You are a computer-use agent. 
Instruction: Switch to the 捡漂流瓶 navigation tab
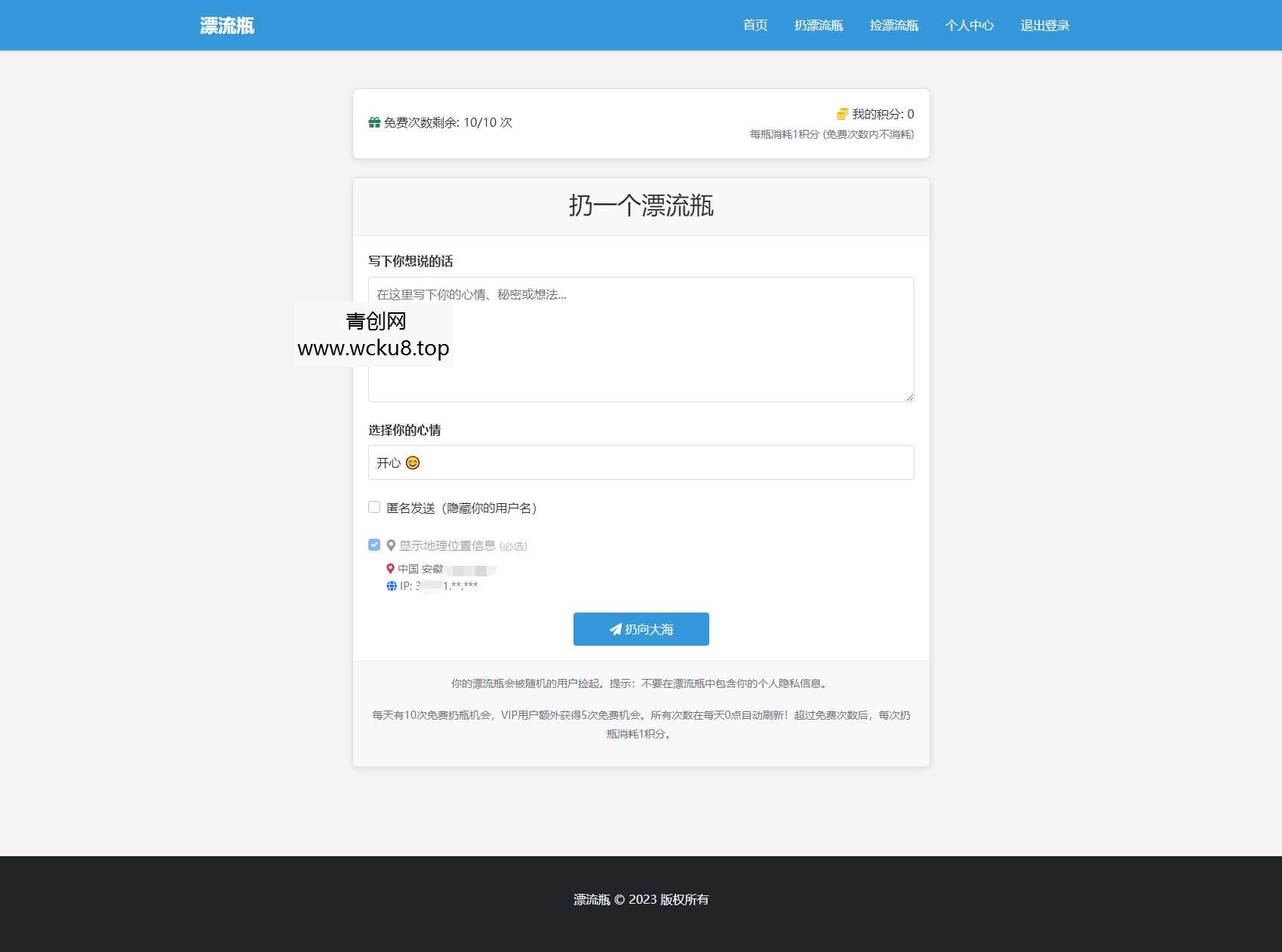pos(894,25)
